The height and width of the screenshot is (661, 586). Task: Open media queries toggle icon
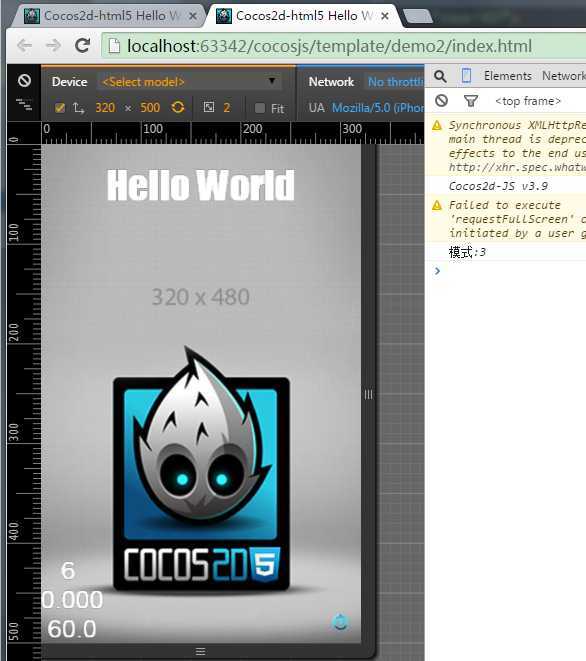coord(24,104)
